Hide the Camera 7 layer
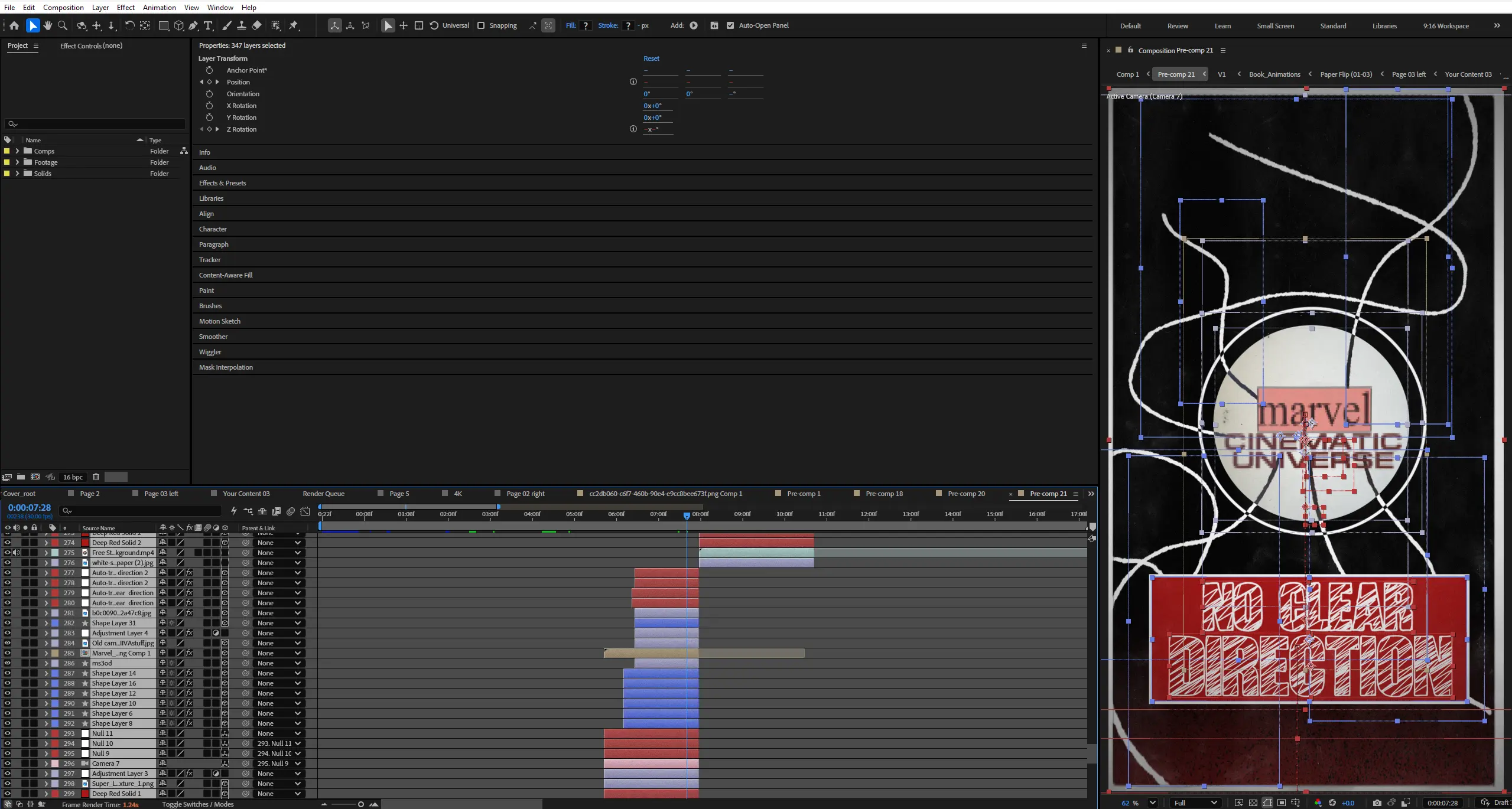Screen dimensions: 1512x809 coord(7,764)
